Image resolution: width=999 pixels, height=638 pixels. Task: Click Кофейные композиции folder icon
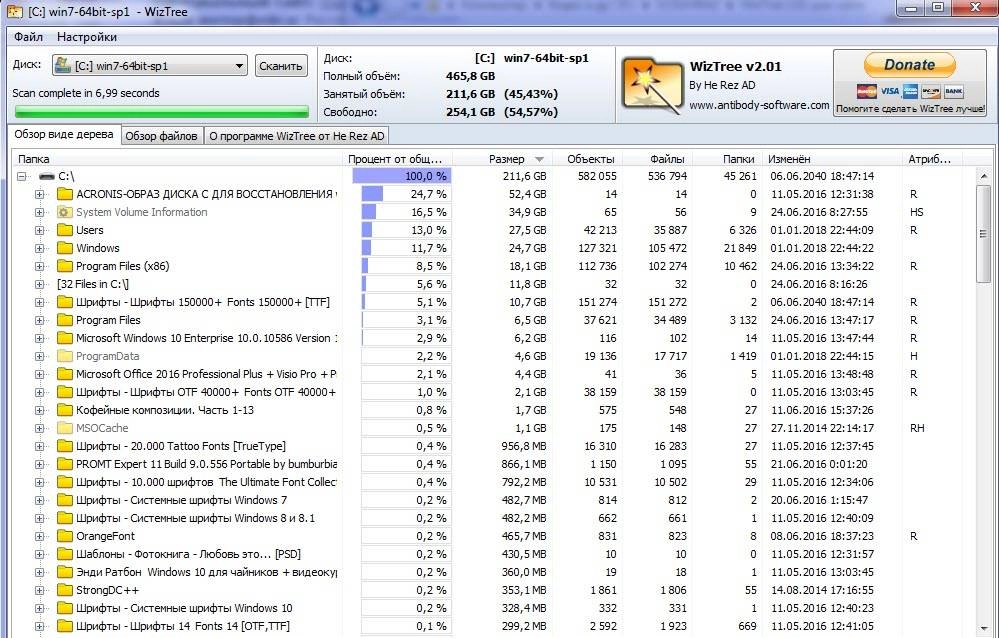64,410
